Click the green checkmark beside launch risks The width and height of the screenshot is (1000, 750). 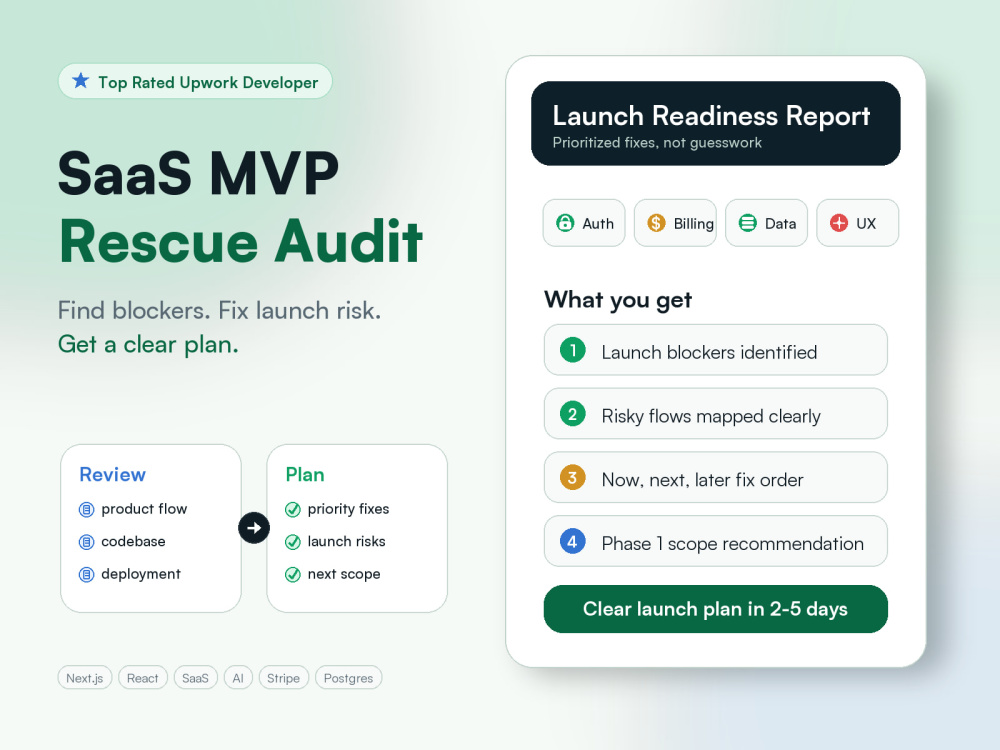tap(293, 542)
